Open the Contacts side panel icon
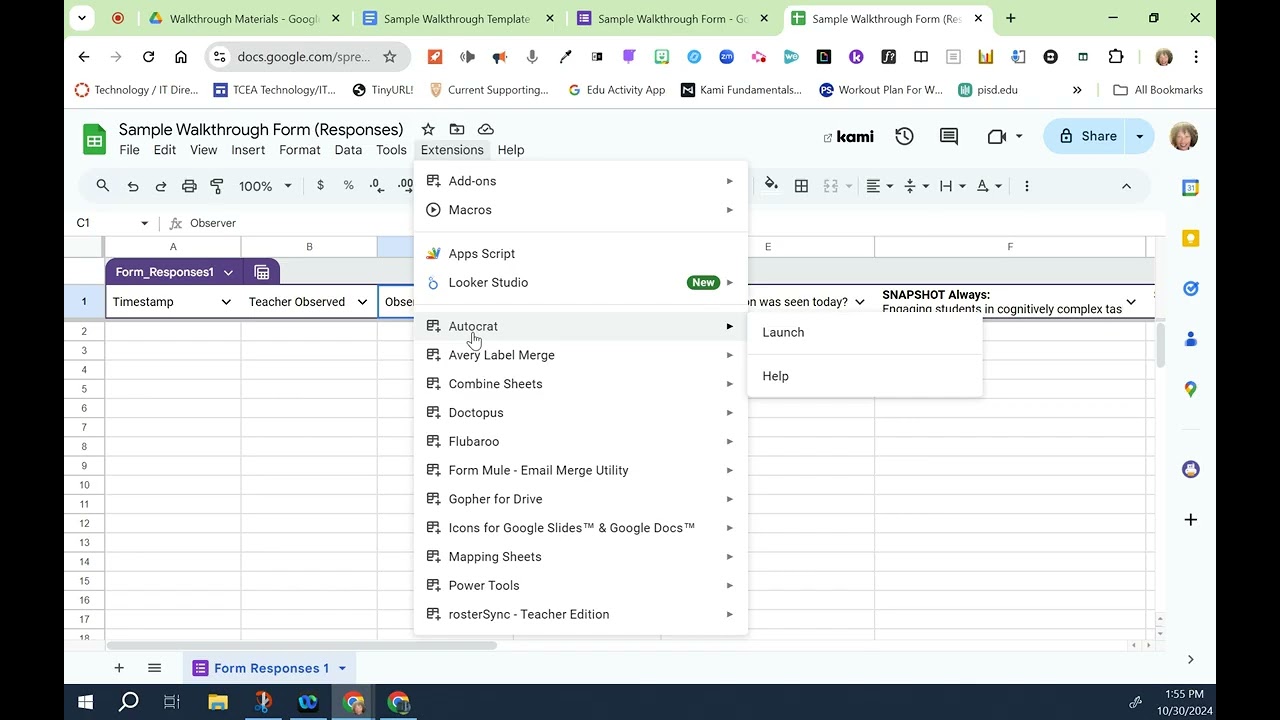This screenshot has width=1280, height=720. pos(1190,339)
